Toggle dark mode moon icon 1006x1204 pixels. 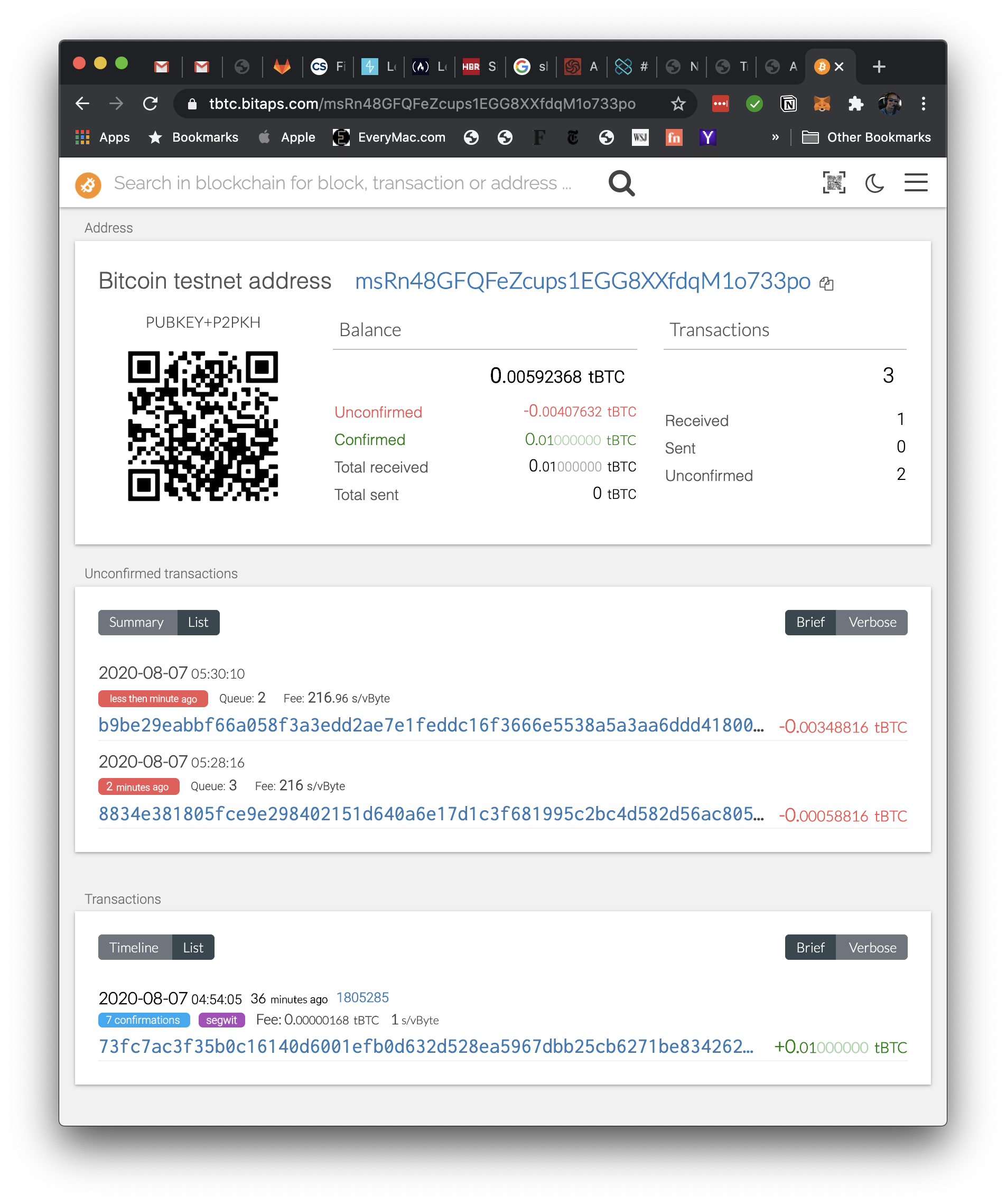(874, 183)
